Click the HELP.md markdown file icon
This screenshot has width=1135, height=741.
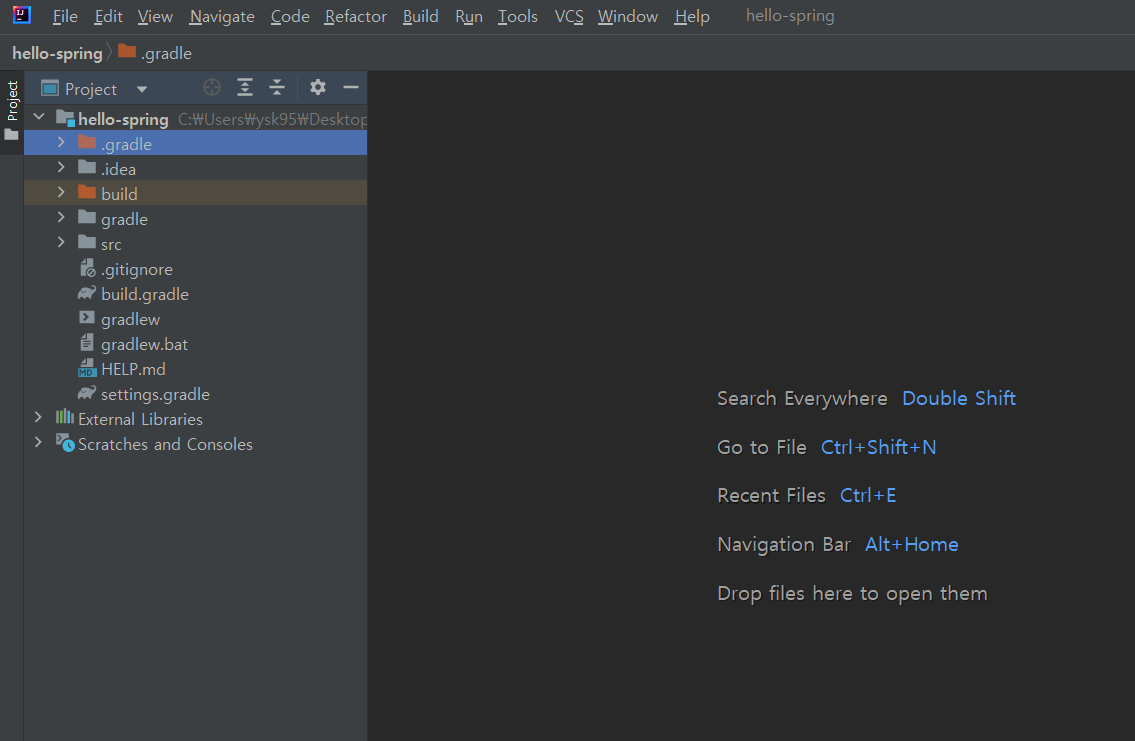point(87,368)
